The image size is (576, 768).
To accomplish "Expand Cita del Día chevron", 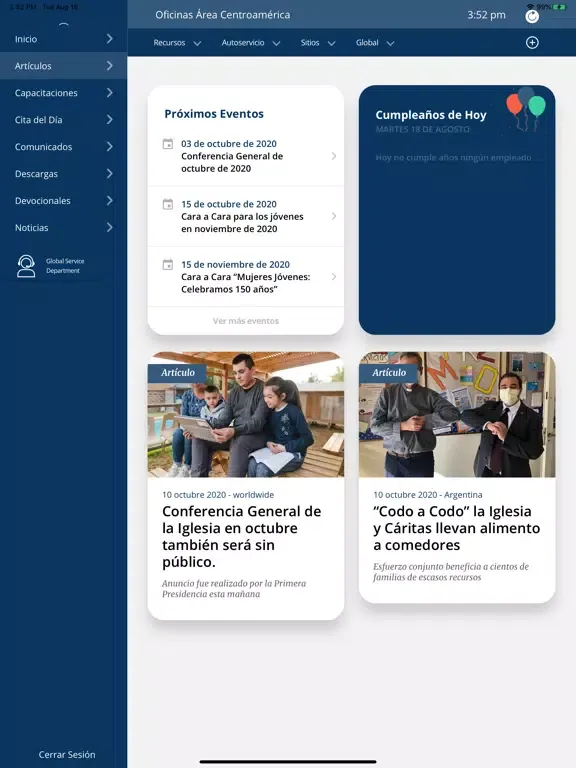I will click(110, 120).
